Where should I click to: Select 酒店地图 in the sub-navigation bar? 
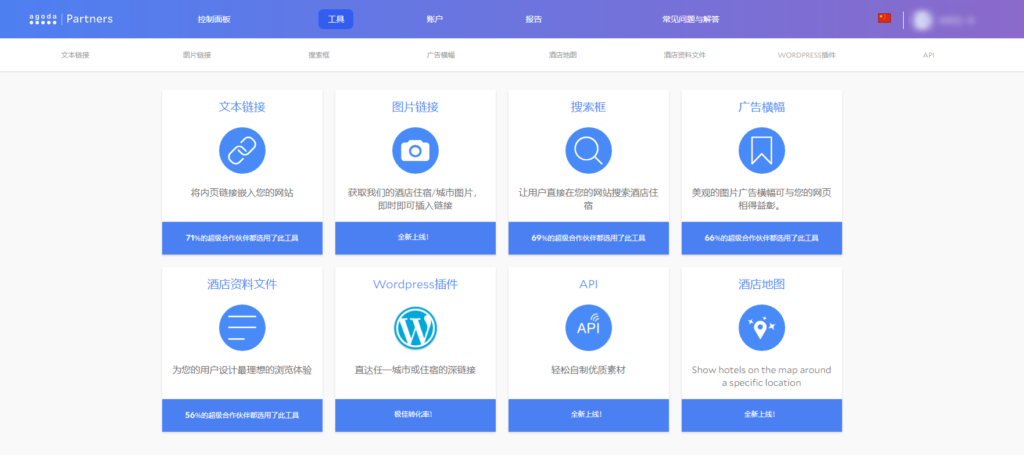coord(563,55)
